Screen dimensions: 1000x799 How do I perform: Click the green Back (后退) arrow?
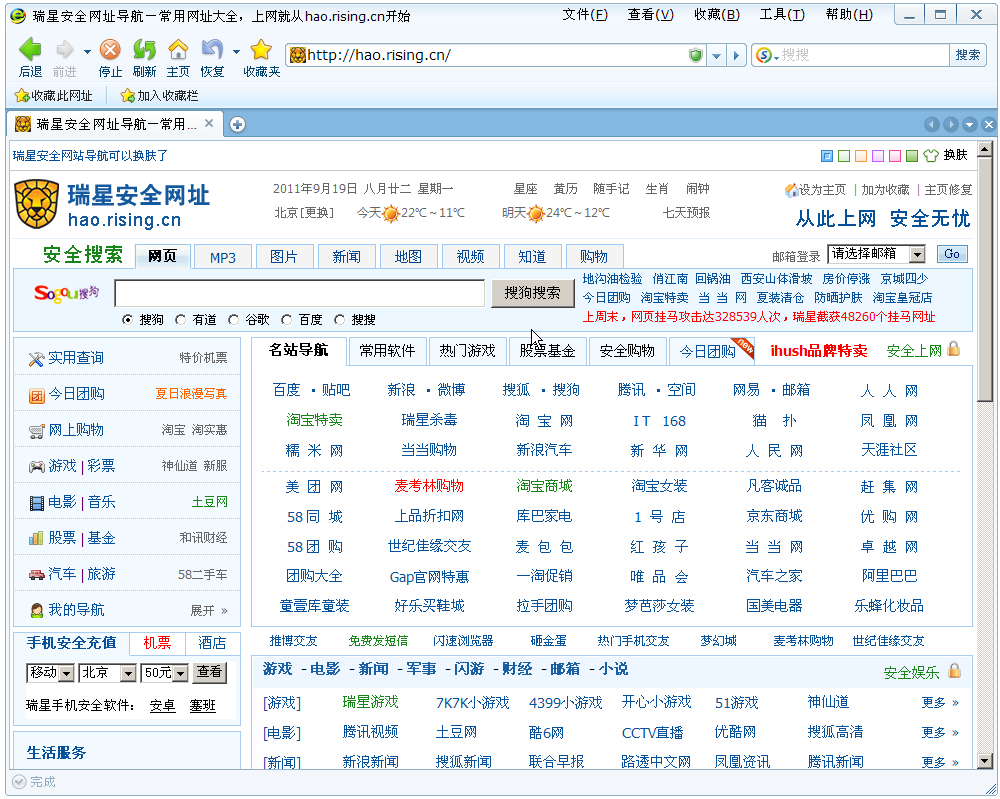[x=30, y=50]
